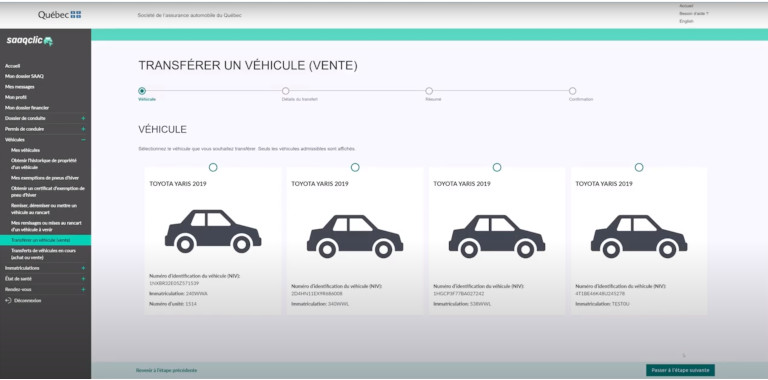Click the car icon on the 538WWL card
Image resolution: width=768 pixels, height=380 pixels.
(497, 236)
